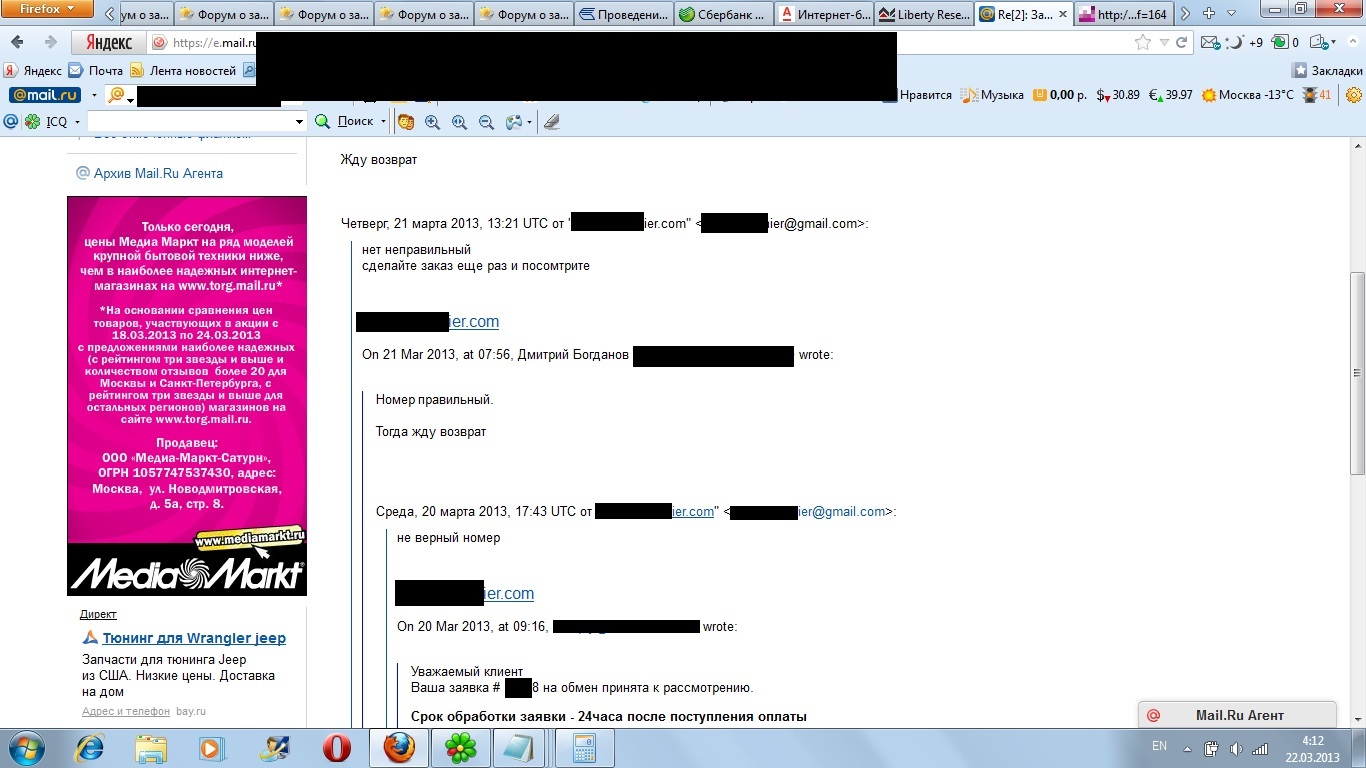
Task: Open the Mail.Ru toolbar settings gear
Action: (1354, 95)
